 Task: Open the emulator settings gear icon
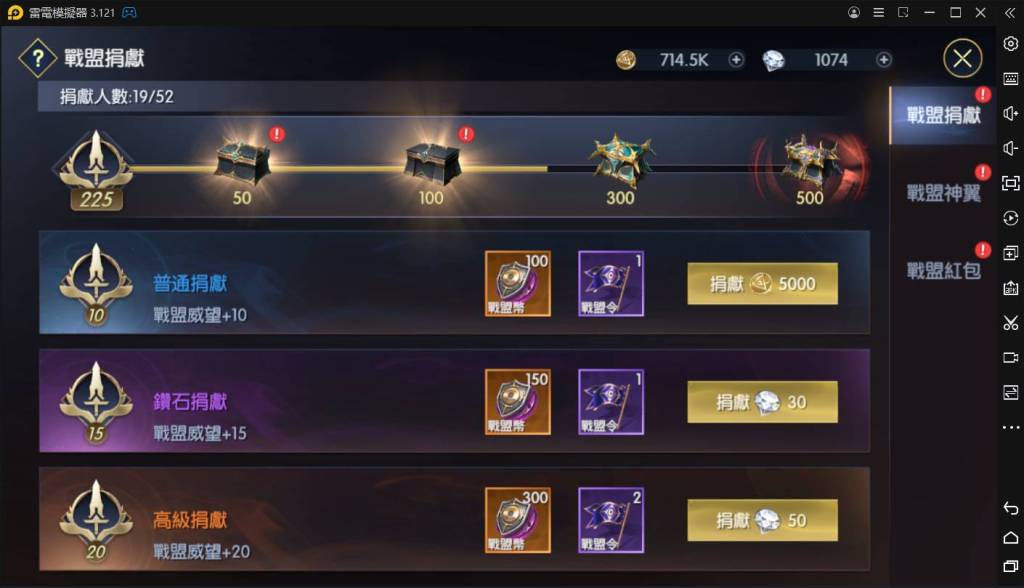[x=1010, y=44]
